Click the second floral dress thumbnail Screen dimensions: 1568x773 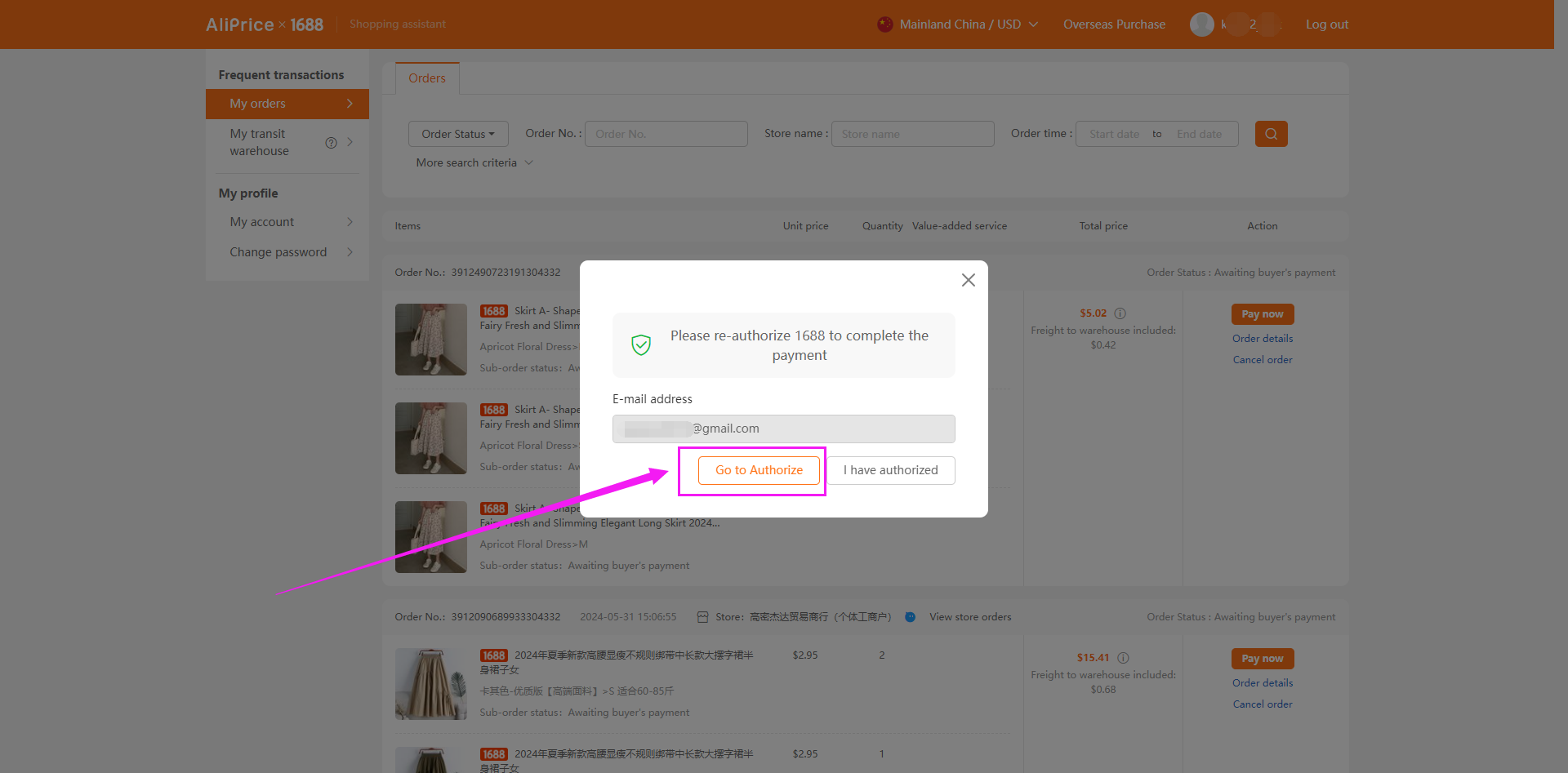click(431, 438)
